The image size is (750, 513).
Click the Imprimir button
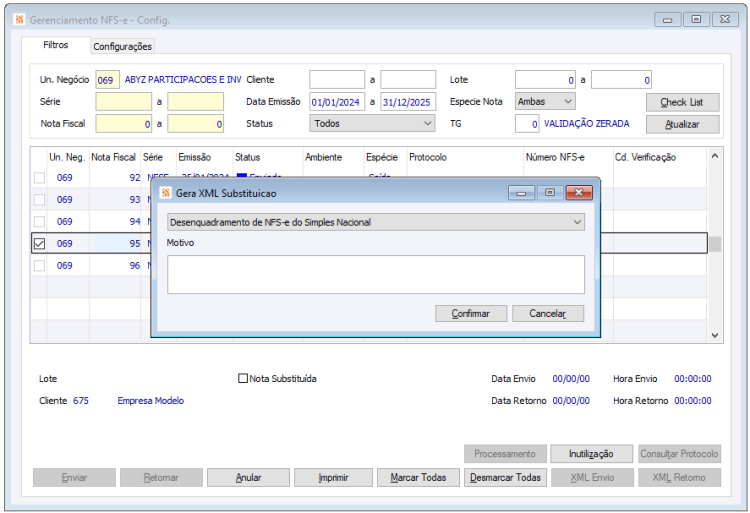333,477
